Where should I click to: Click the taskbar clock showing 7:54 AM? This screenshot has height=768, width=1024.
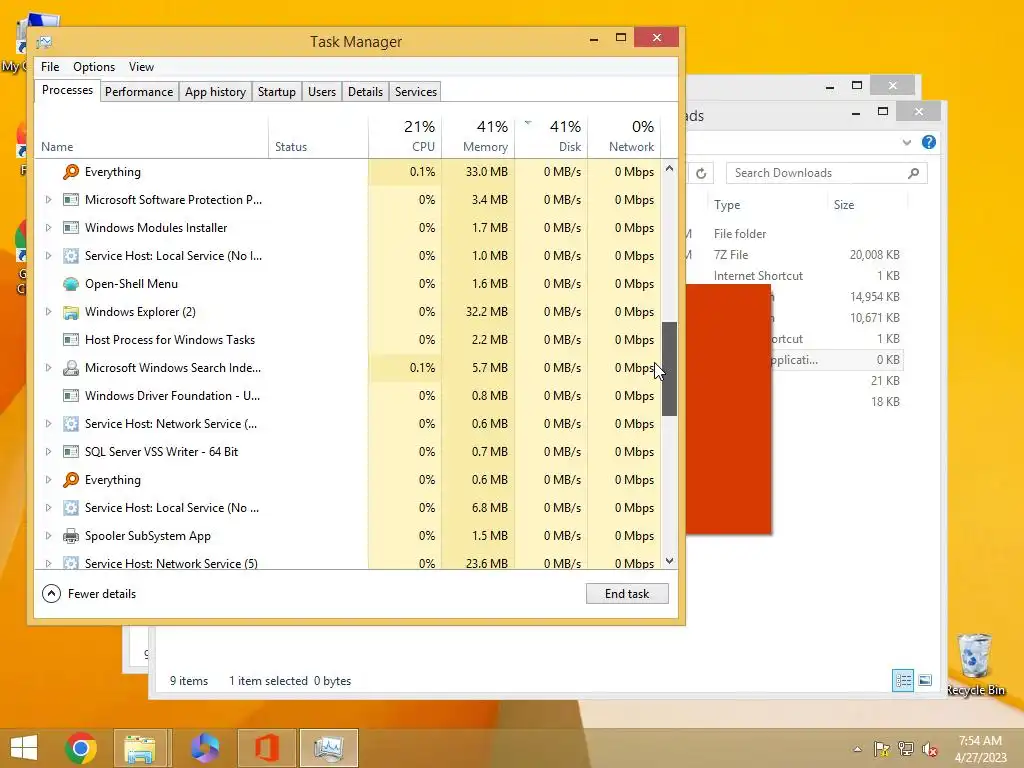tap(980, 749)
